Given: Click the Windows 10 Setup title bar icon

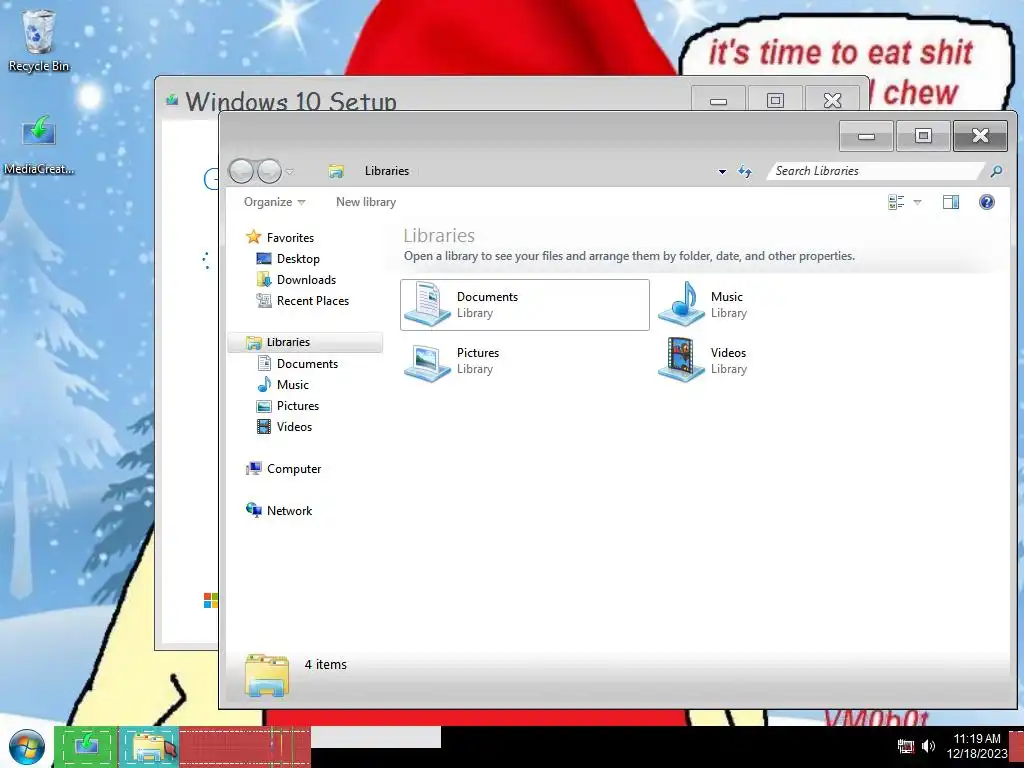Looking at the screenshot, I should click(x=172, y=100).
